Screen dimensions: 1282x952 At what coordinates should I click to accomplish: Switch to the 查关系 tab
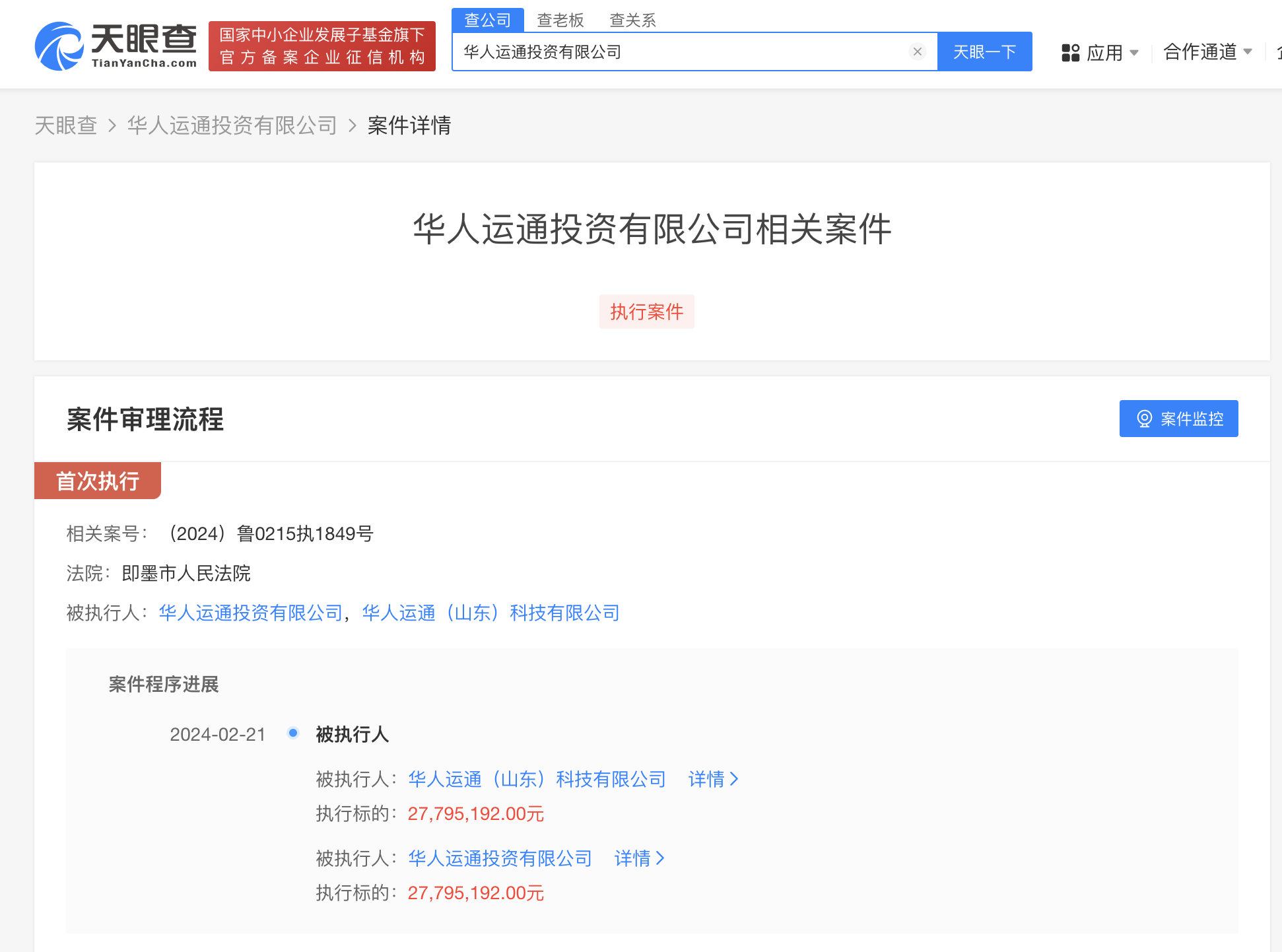point(632,20)
